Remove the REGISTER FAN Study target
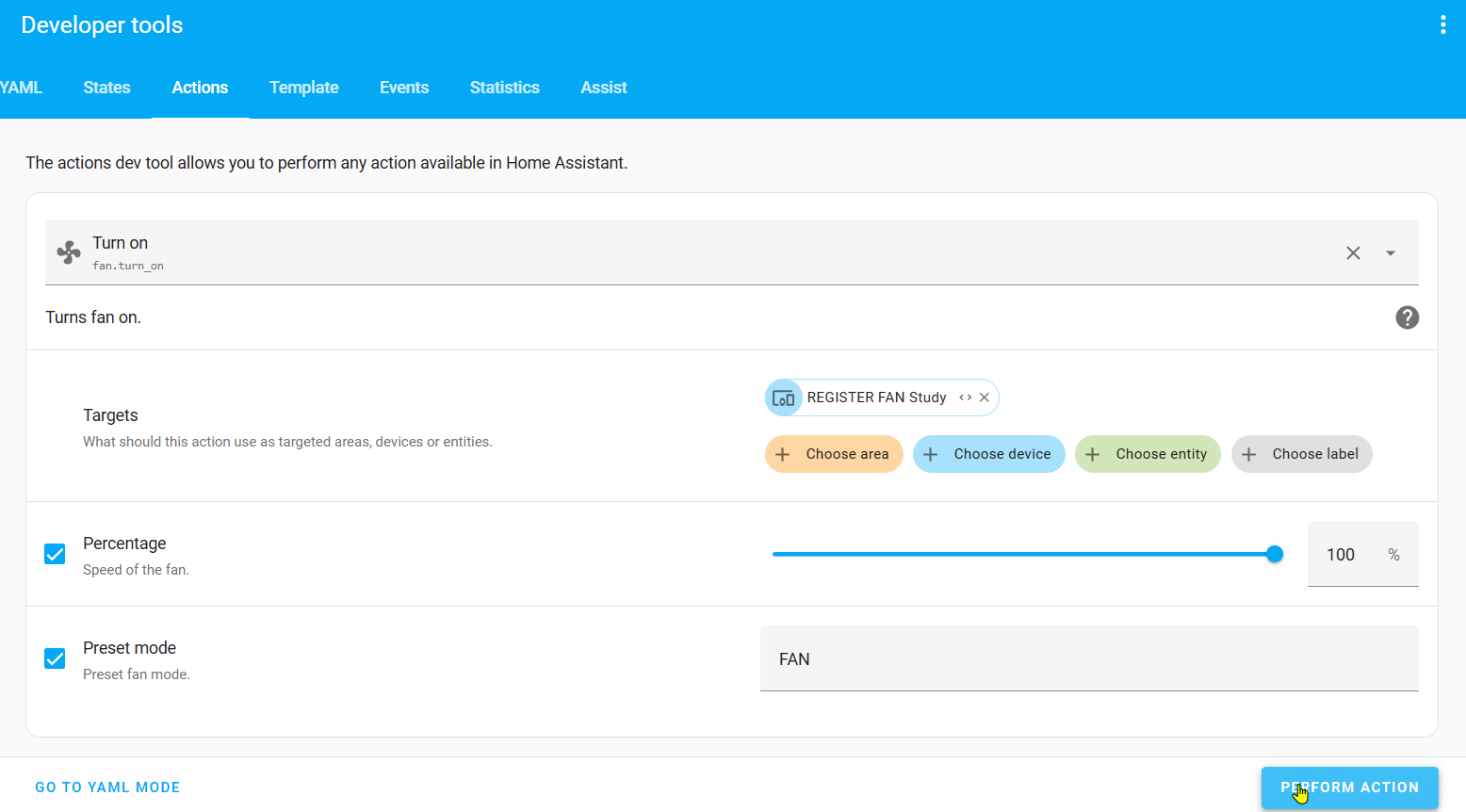 tap(985, 398)
